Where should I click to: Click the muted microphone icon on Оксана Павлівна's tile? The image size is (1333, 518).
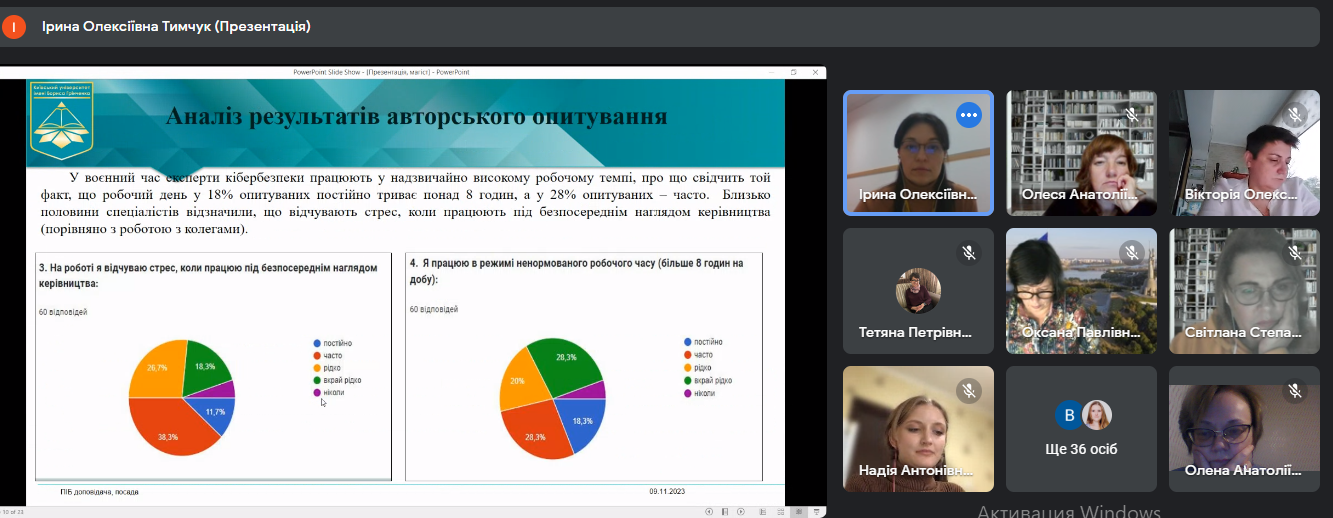click(x=1131, y=253)
